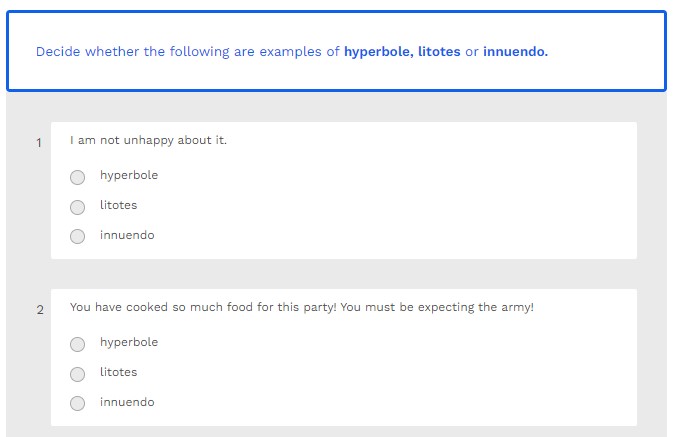Click the "litotes" label text in question 1
Image resolution: width=676 pixels, height=437 pixels.
point(118,206)
